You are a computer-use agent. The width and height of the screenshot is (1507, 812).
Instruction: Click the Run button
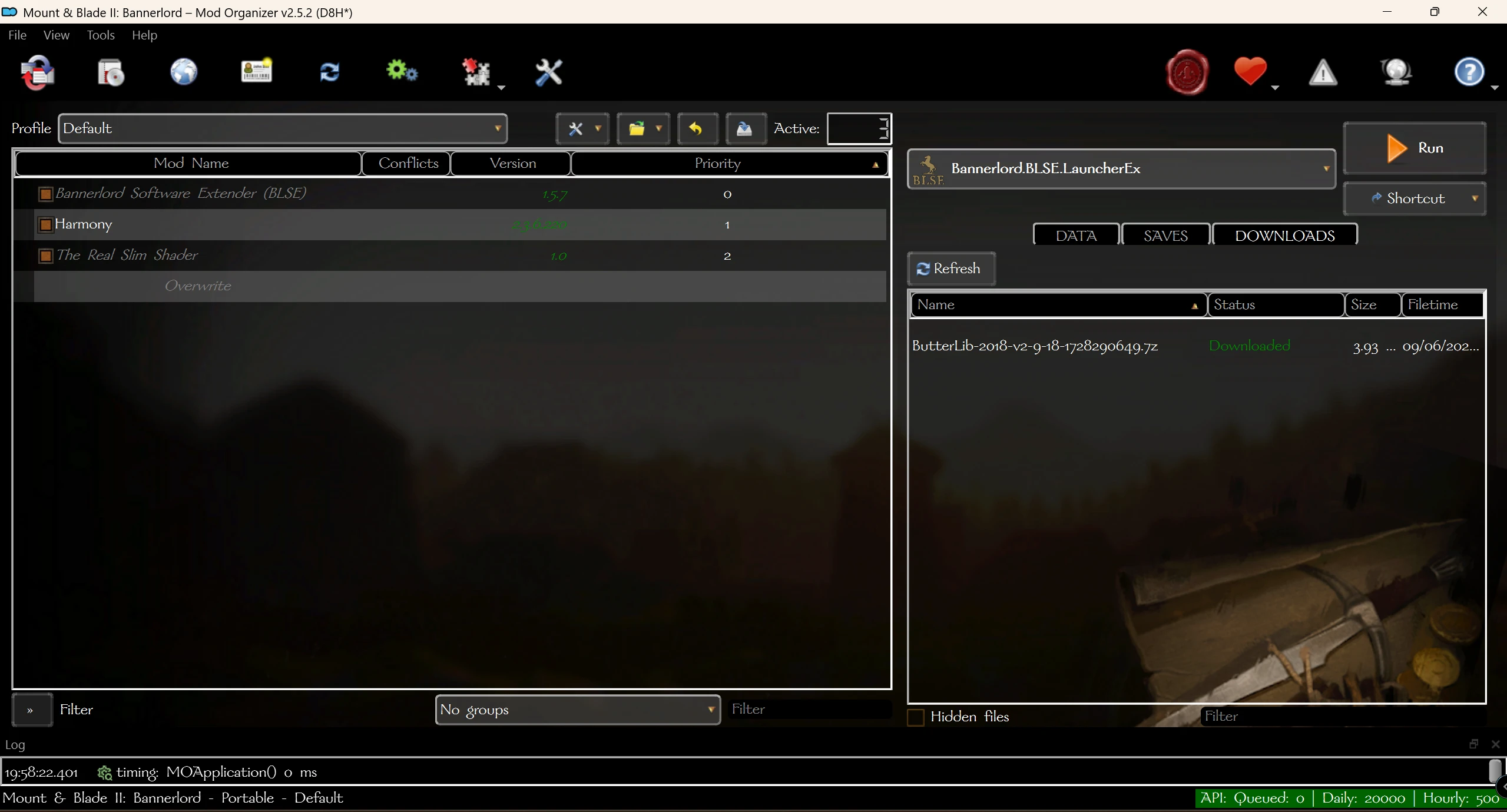(1415, 148)
